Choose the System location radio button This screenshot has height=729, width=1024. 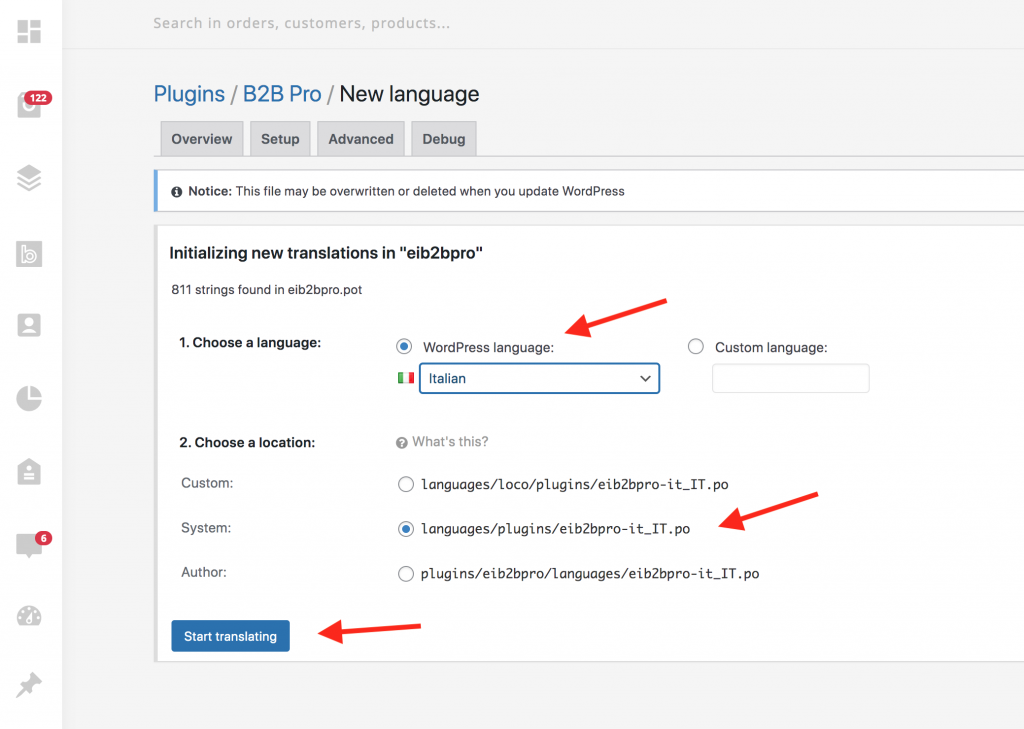pyautogui.click(x=406, y=528)
